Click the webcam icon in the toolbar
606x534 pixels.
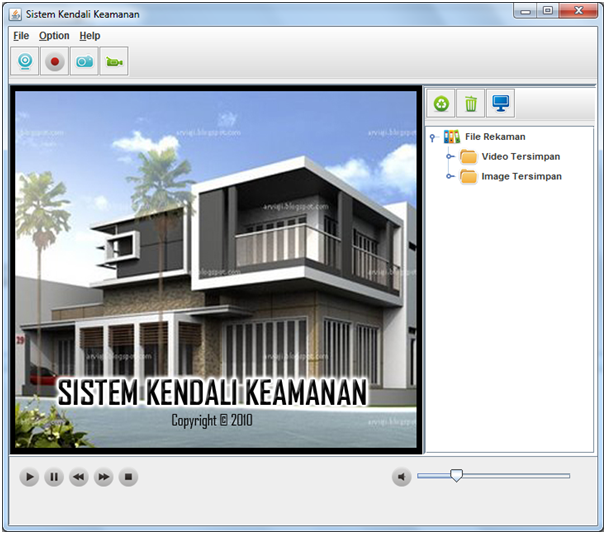click(x=25, y=62)
